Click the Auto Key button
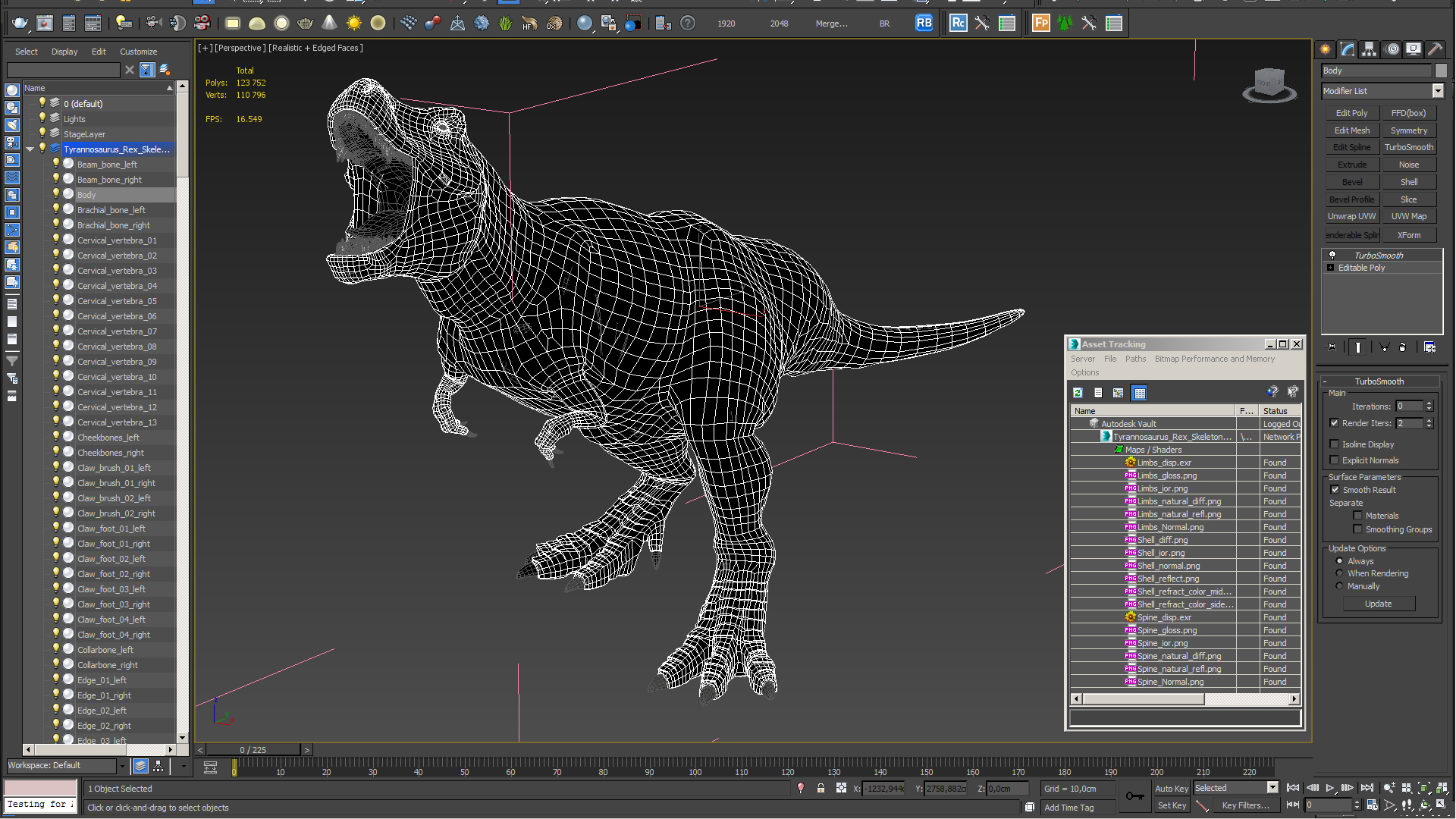The height and width of the screenshot is (819, 1456). 1171,789
